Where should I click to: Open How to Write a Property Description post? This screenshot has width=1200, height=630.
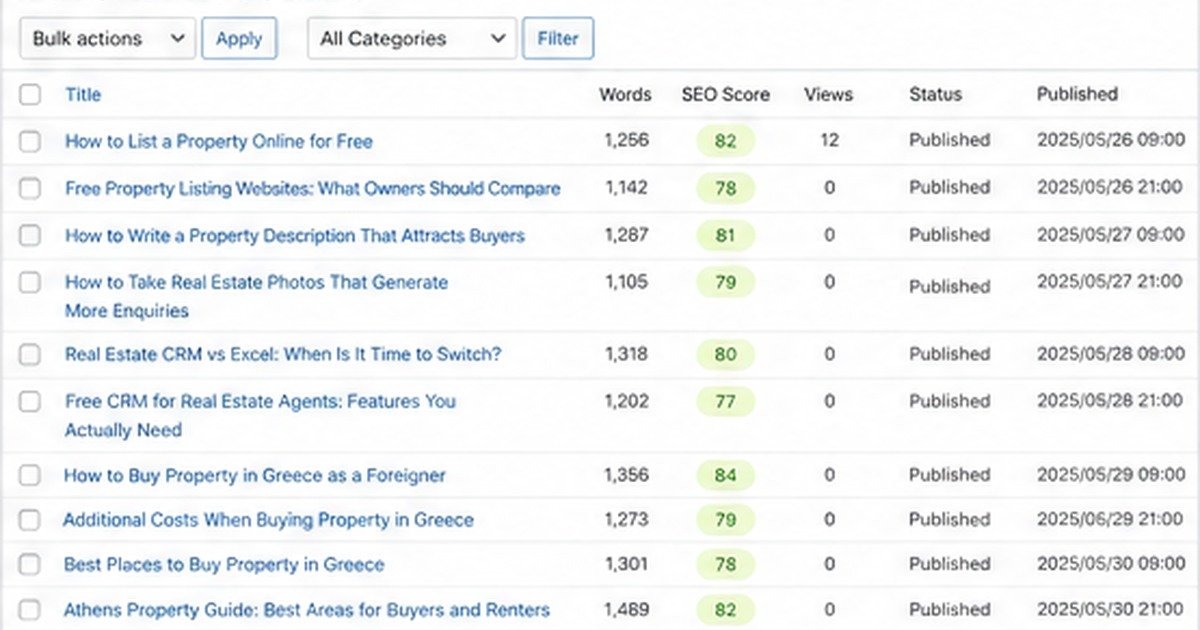point(295,236)
